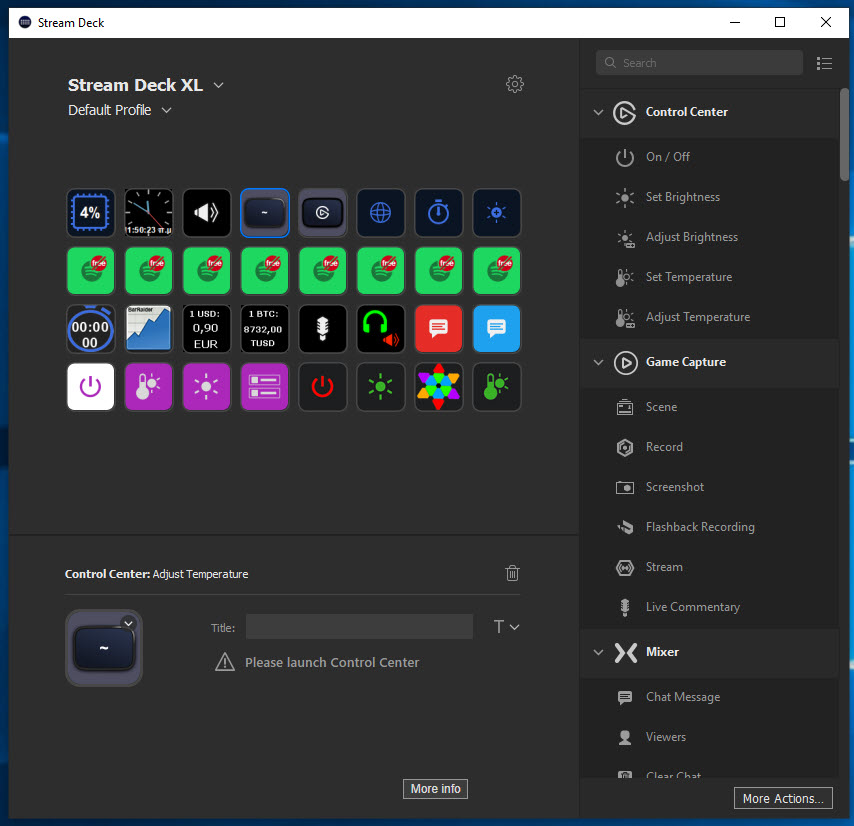This screenshot has width=854, height=826.
Task: Click the first green free key in row two
Action: 90,271
